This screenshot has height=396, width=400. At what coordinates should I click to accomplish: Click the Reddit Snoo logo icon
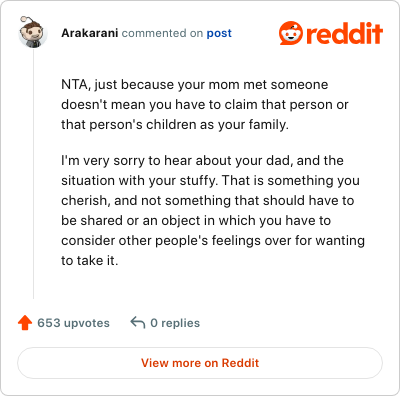(x=291, y=33)
